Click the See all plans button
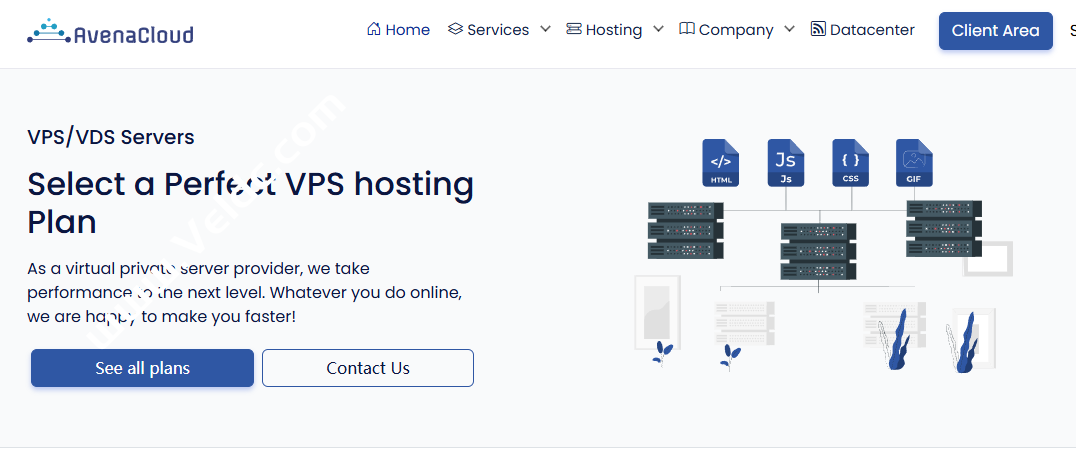The width and height of the screenshot is (1076, 454). point(142,368)
